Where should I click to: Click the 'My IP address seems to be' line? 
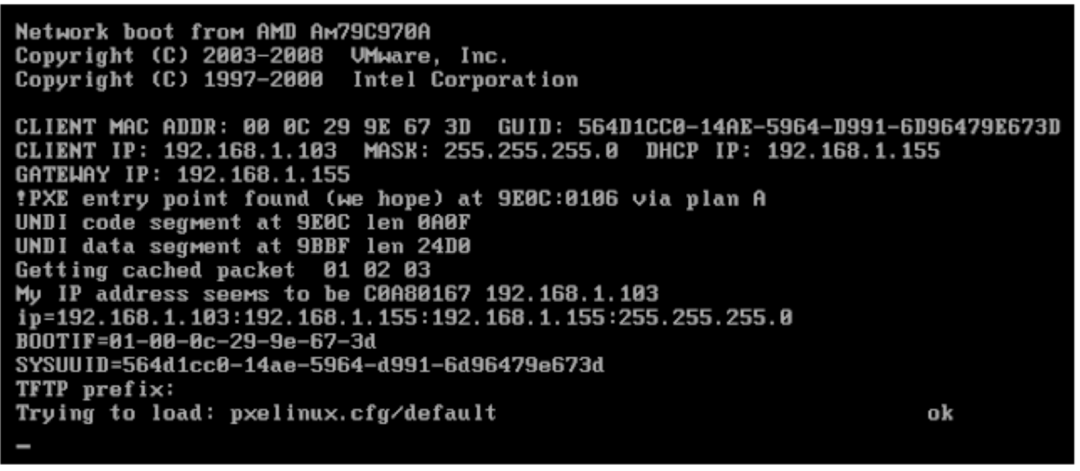click(x=337, y=294)
